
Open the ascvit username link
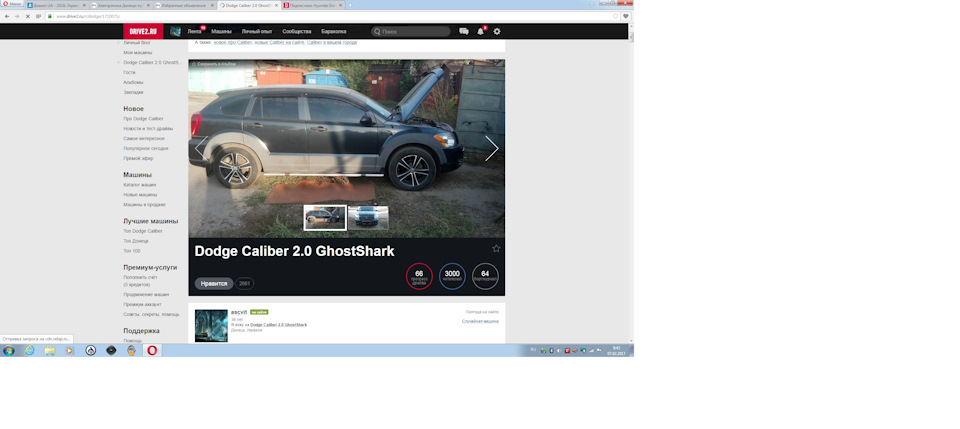pos(239,312)
